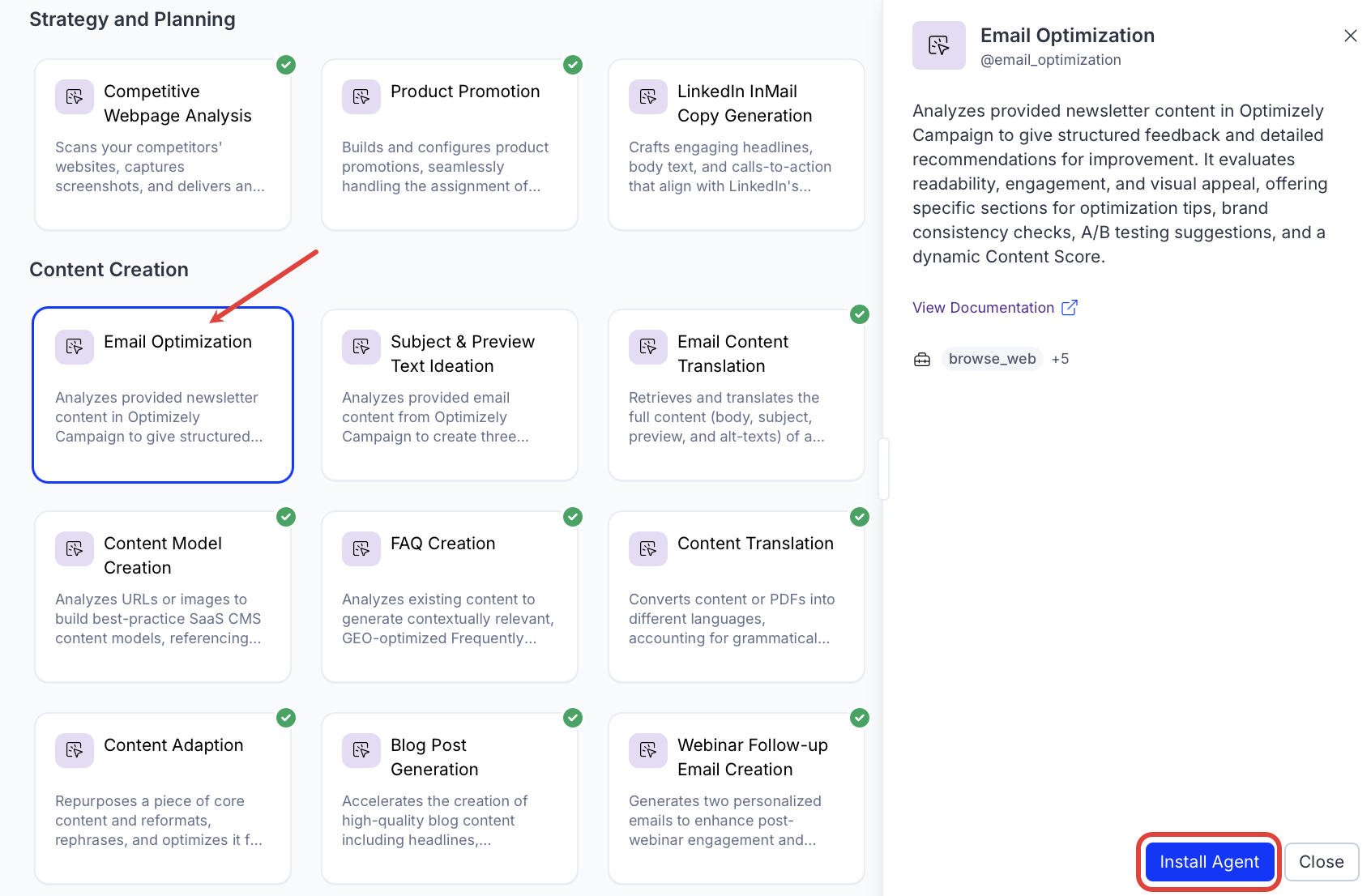Select the Competitive Webpage Analysis agent icon

74,96
